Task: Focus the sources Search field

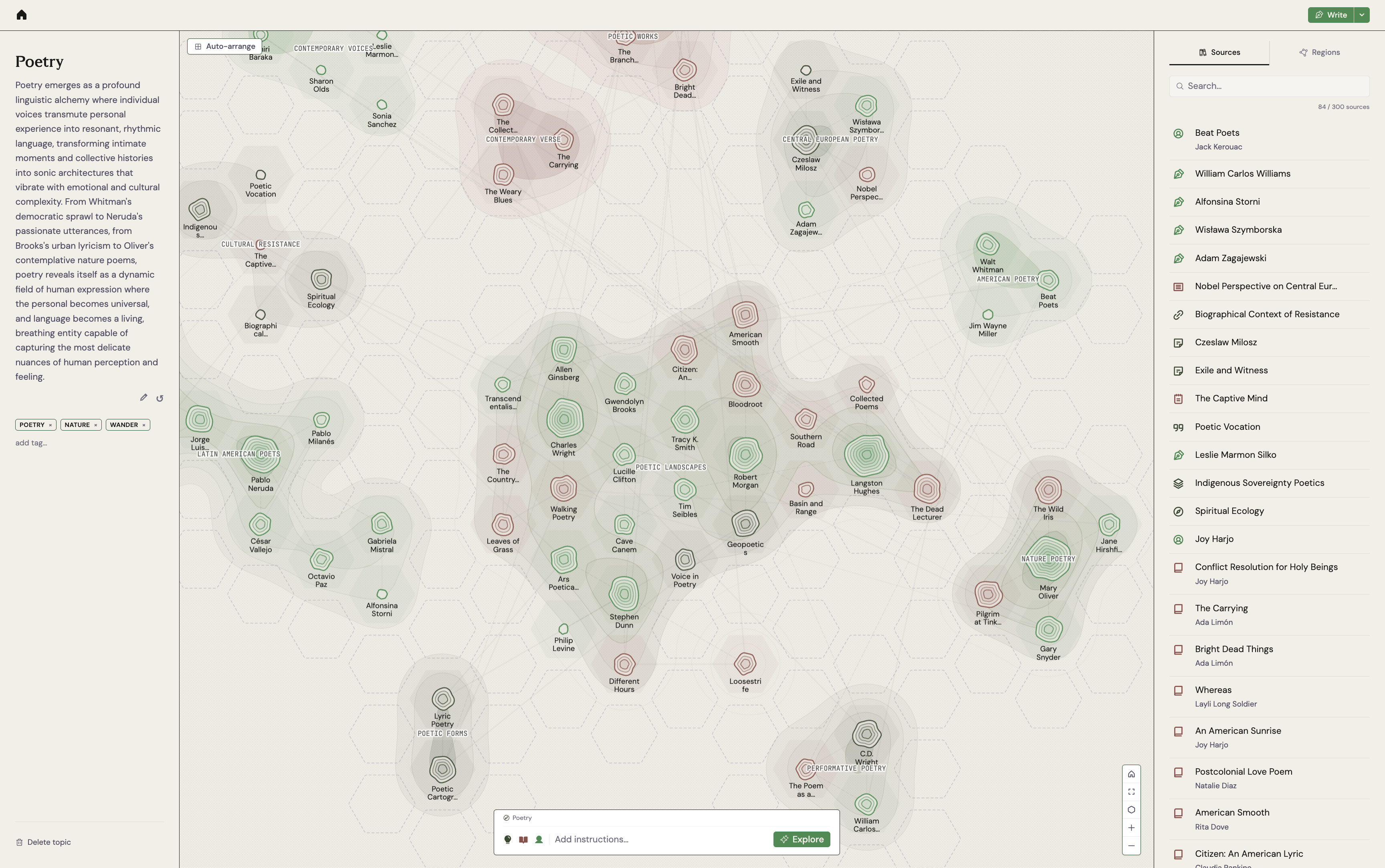Action: click(1270, 86)
